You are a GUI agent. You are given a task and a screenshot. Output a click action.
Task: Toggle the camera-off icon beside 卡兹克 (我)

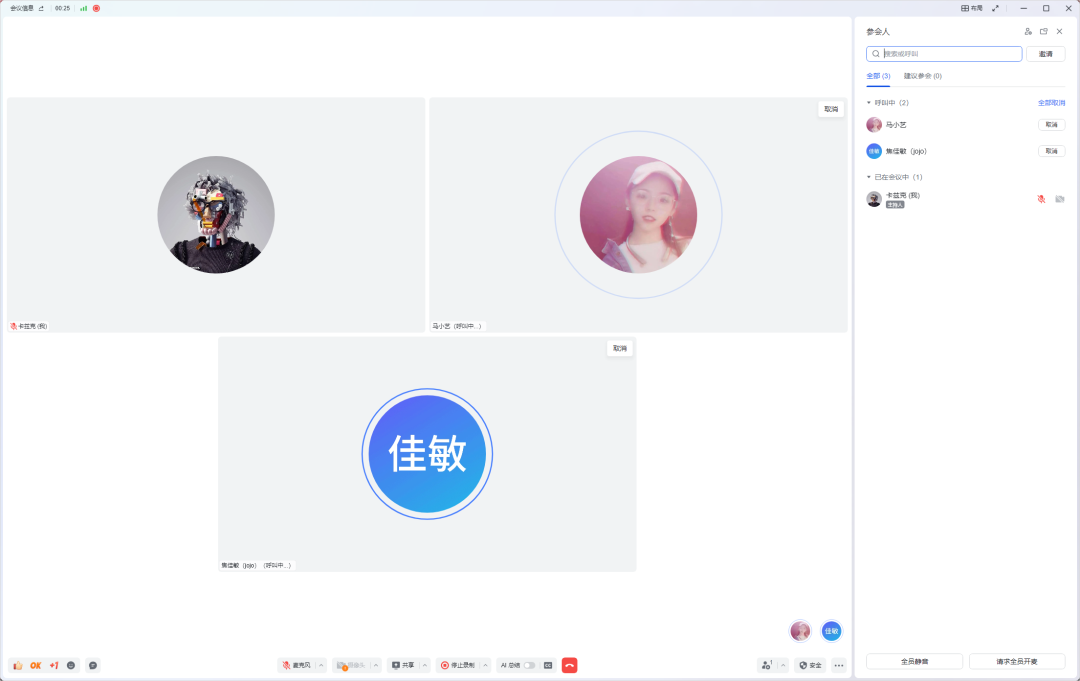(1060, 198)
